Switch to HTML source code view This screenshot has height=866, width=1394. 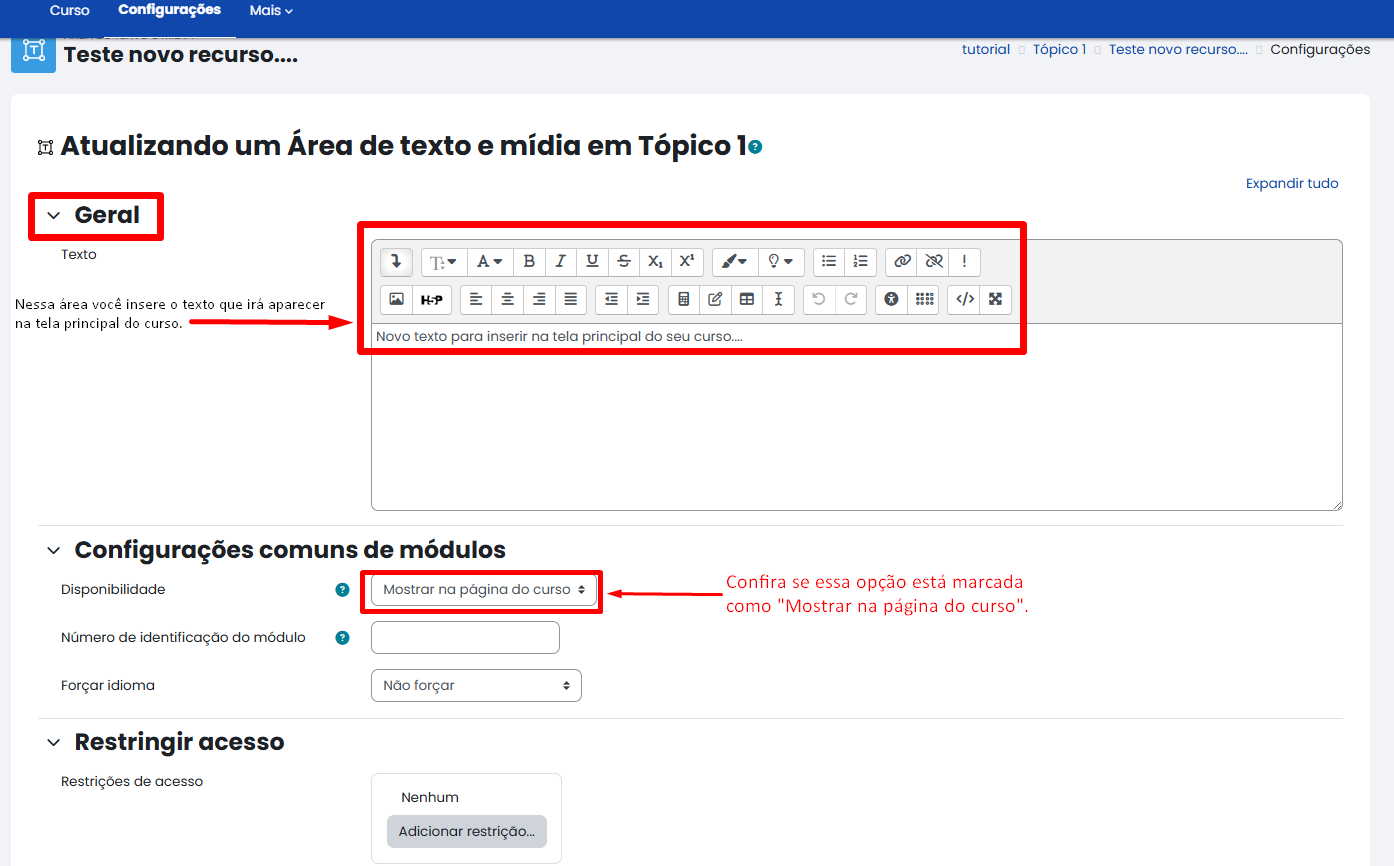coord(963,299)
